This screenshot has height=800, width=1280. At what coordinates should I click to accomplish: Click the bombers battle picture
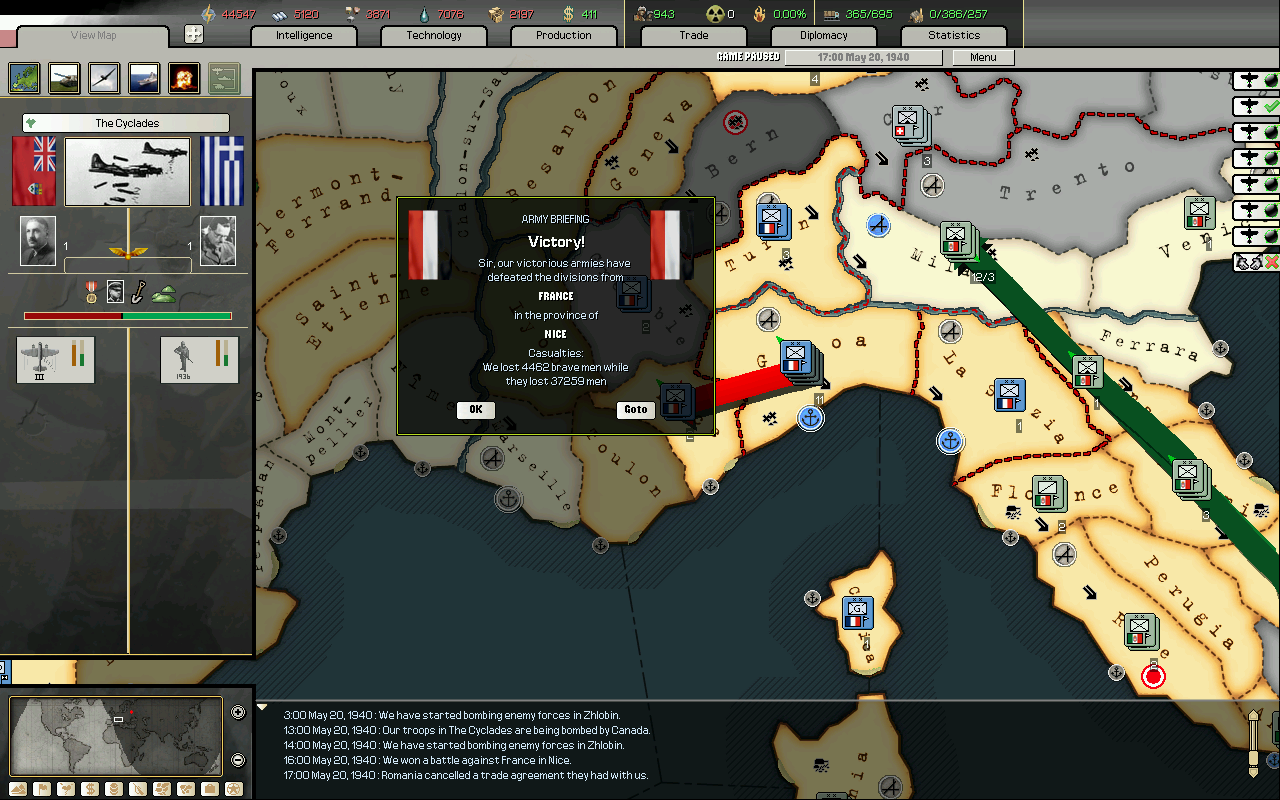128,172
